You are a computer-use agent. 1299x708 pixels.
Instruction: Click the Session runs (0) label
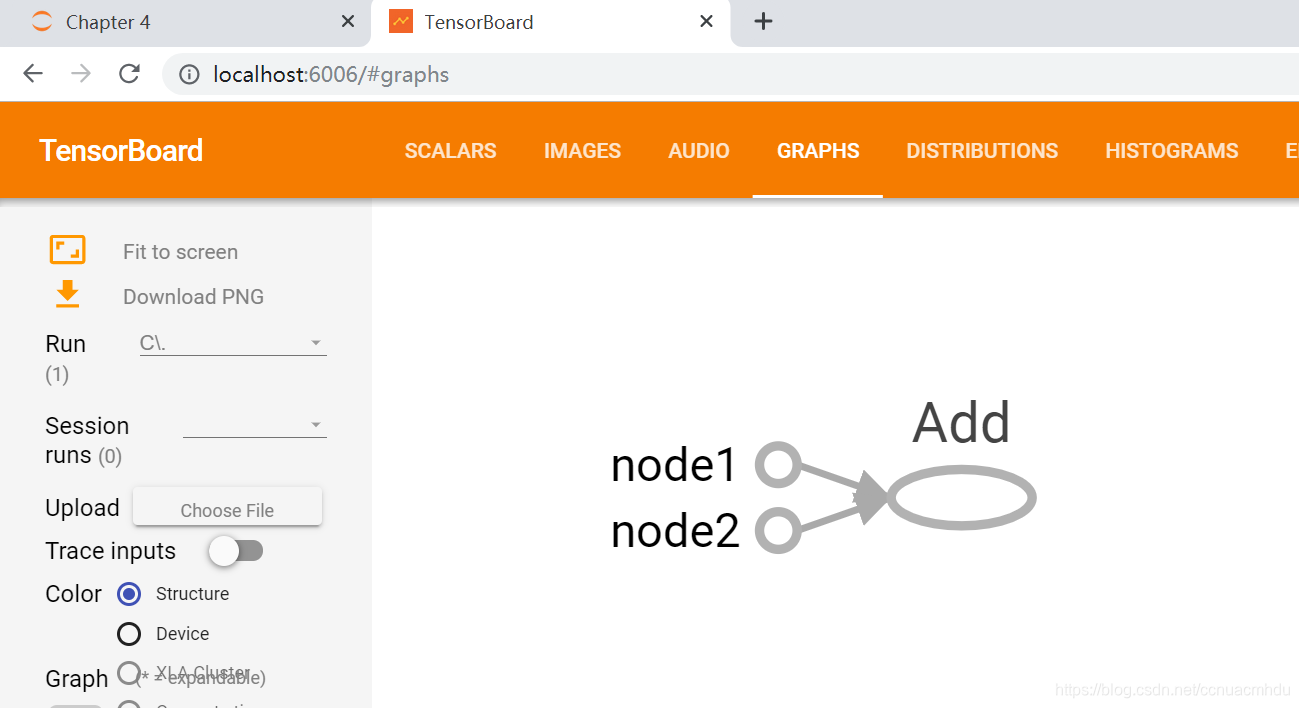coord(87,440)
